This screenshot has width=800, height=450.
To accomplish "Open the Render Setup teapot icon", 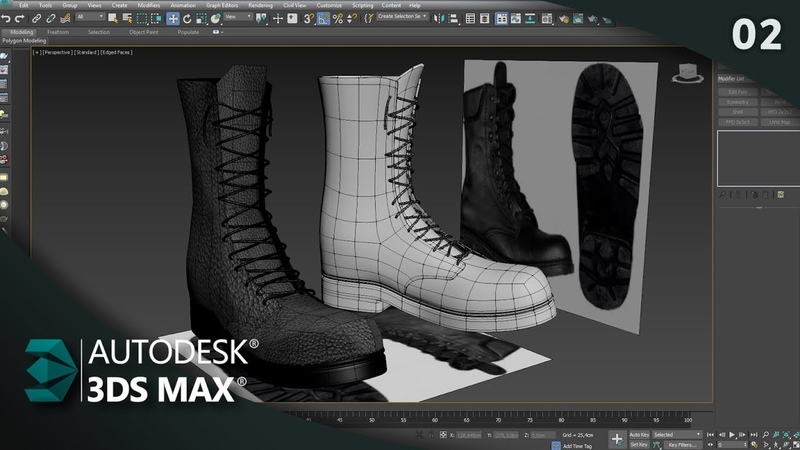I will pos(563,19).
